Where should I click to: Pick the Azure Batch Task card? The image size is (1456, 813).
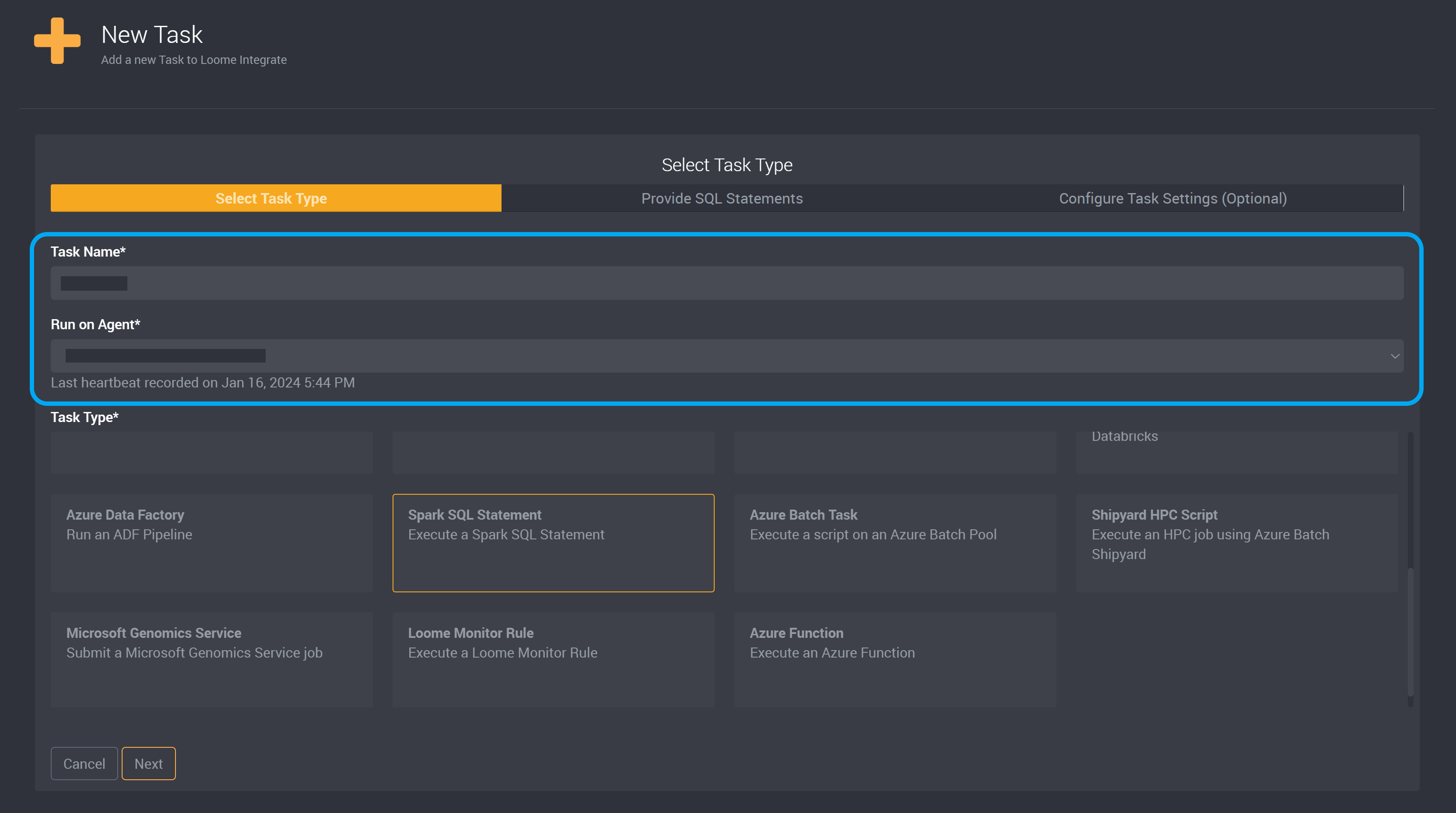895,543
